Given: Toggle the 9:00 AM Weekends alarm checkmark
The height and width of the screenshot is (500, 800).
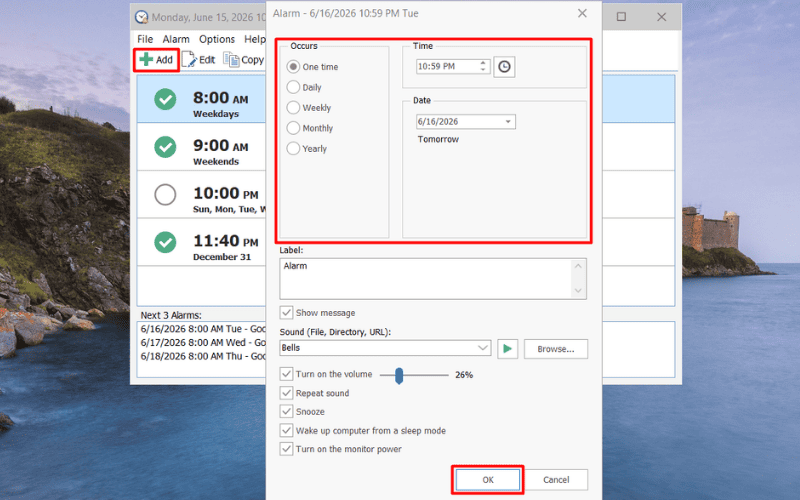Looking at the screenshot, I should click(x=165, y=147).
